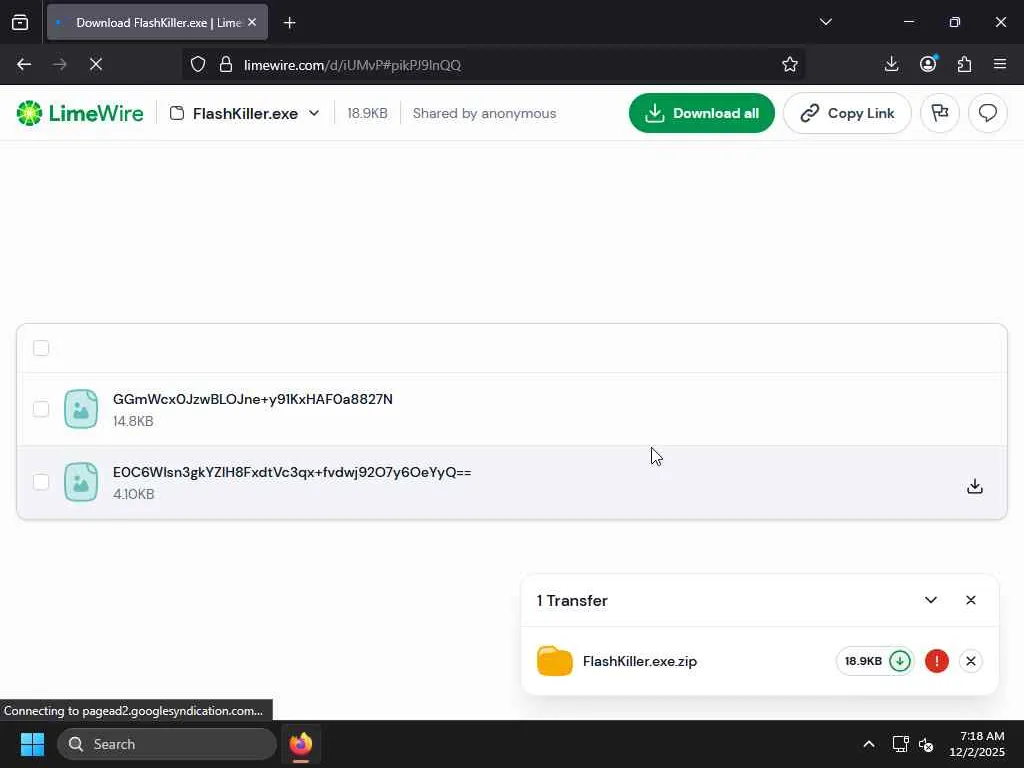
Task: Select the Download FlashKiller.exe tab
Action: pos(157,22)
